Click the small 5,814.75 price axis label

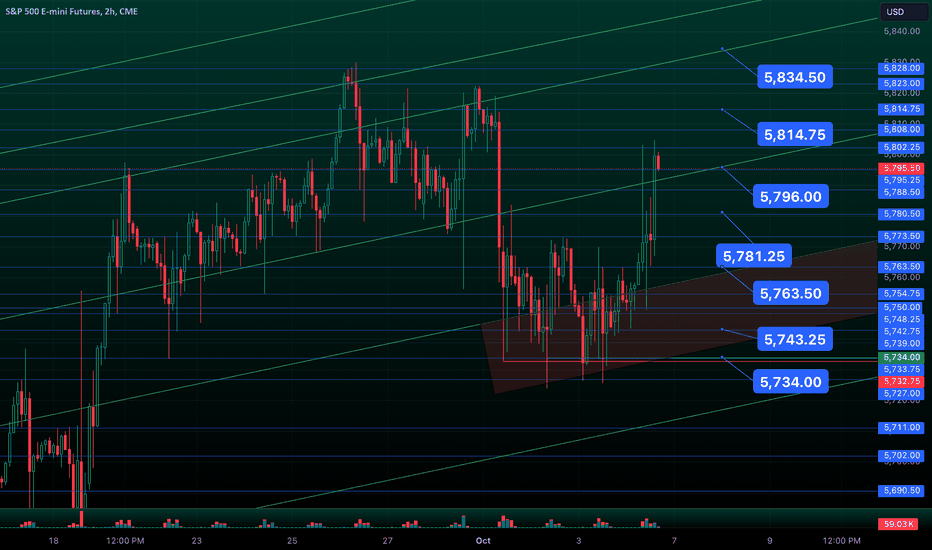coord(901,109)
